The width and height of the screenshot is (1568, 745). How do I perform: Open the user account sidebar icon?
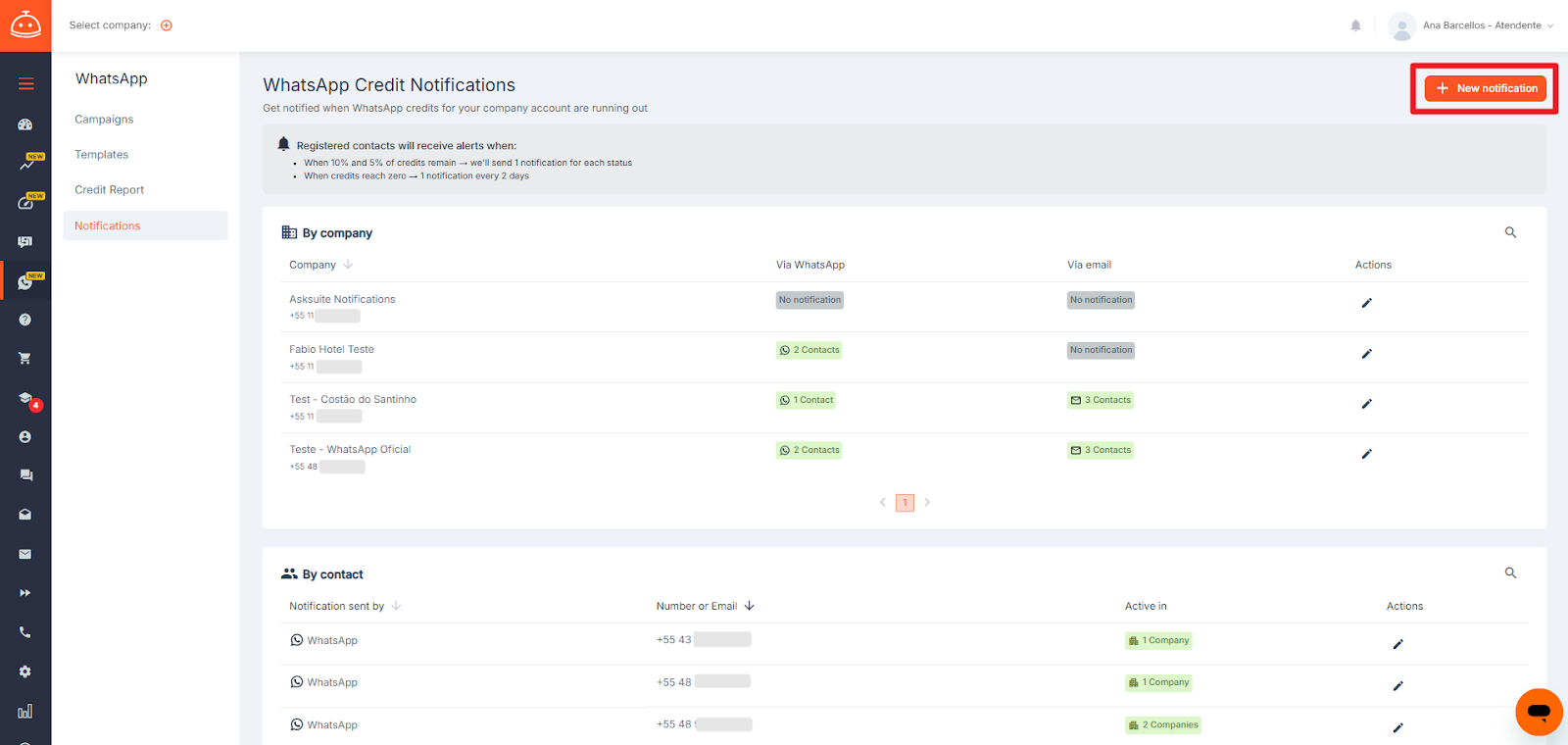(x=25, y=436)
